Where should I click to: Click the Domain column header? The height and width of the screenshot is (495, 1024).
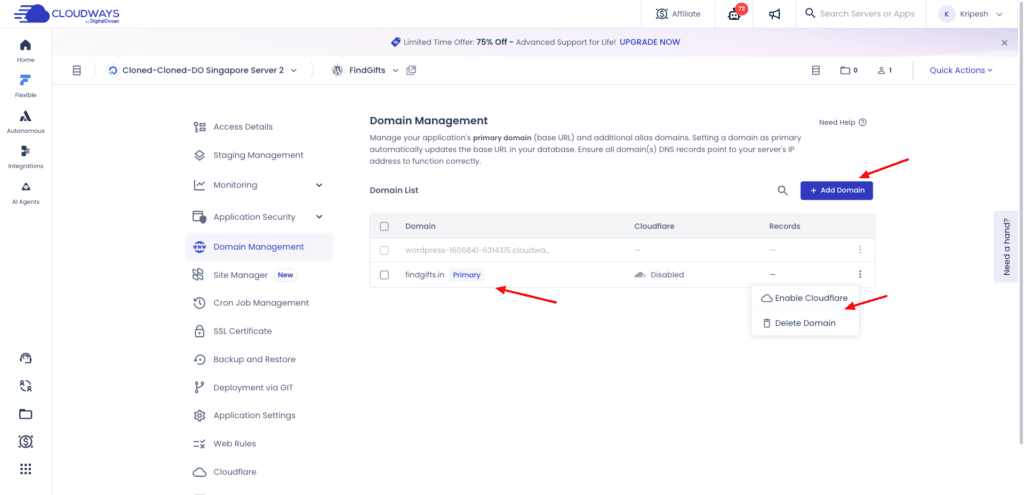point(420,226)
